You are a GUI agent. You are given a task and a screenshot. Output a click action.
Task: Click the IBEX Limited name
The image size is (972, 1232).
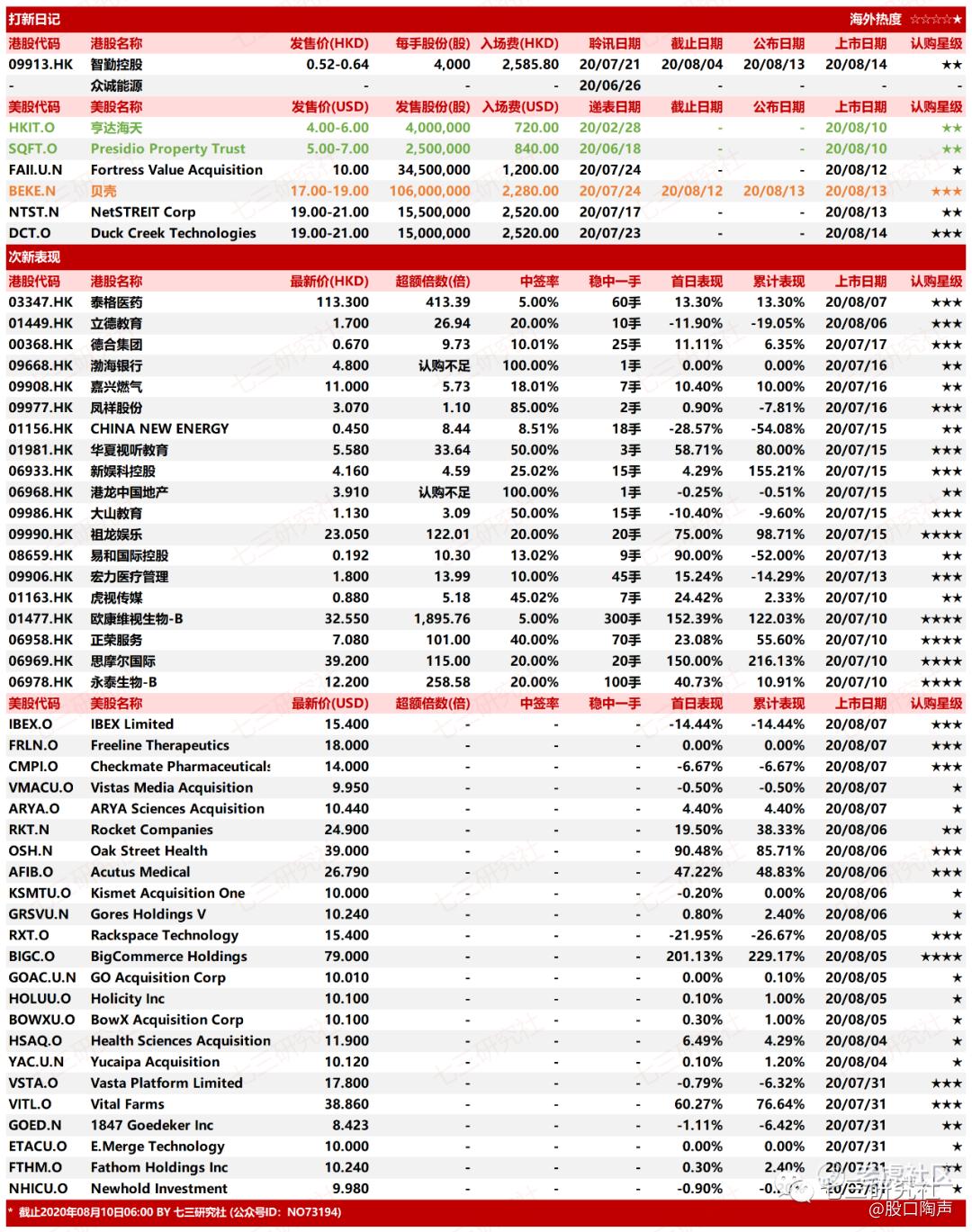[x=132, y=724]
